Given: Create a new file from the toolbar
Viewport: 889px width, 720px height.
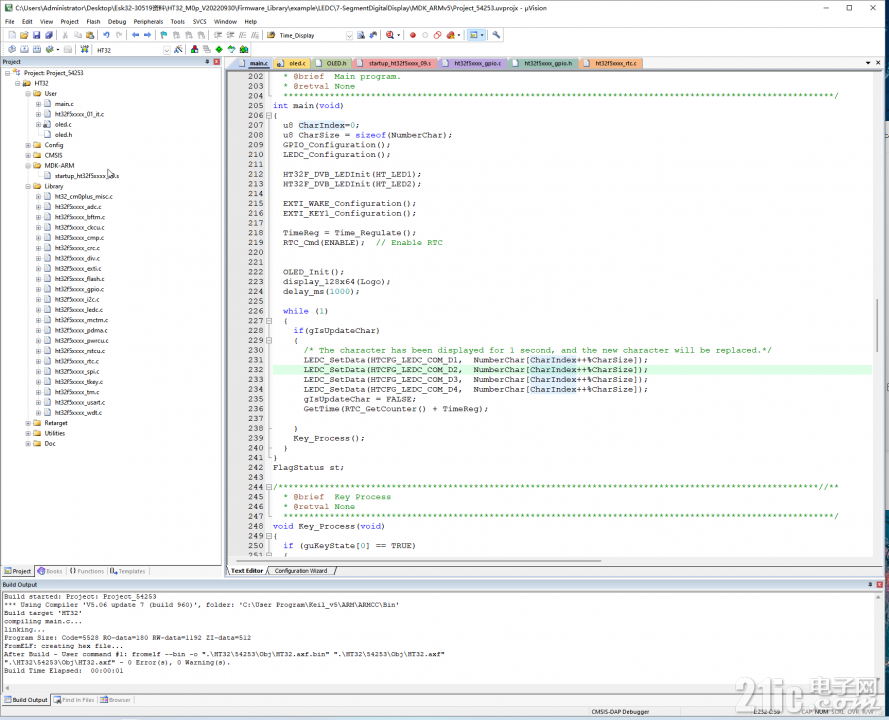Looking at the screenshot, I should coord(12,35).
